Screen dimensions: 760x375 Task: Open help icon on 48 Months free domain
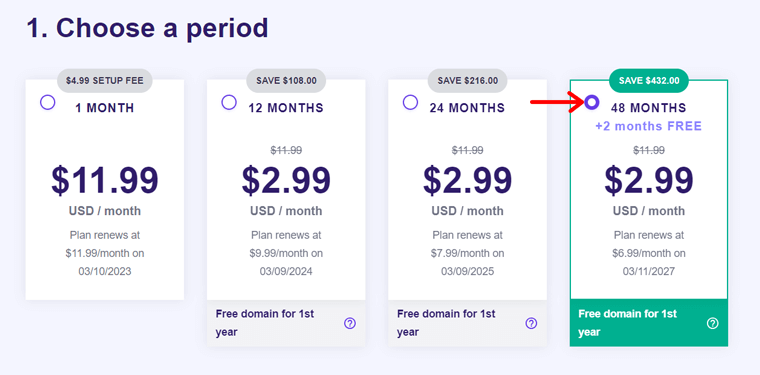point(712,323)
